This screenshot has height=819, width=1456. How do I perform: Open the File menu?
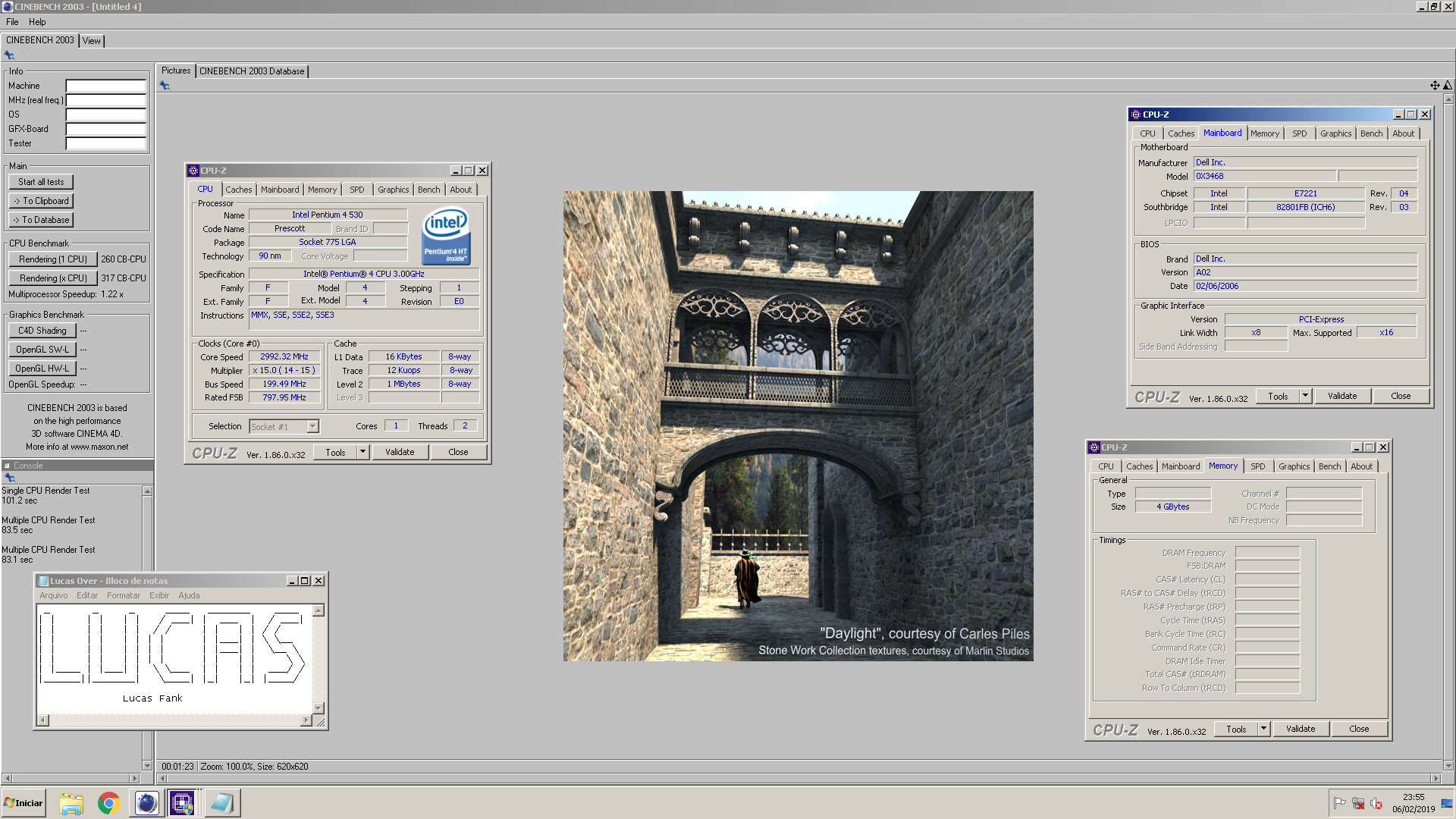12,22
